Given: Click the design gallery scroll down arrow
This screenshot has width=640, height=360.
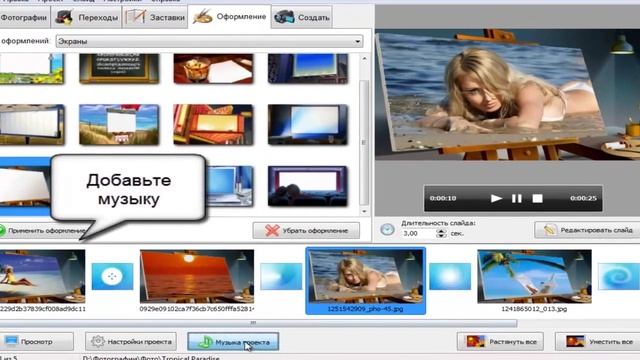Looking at the screenshot, I should tap(364, 211).
